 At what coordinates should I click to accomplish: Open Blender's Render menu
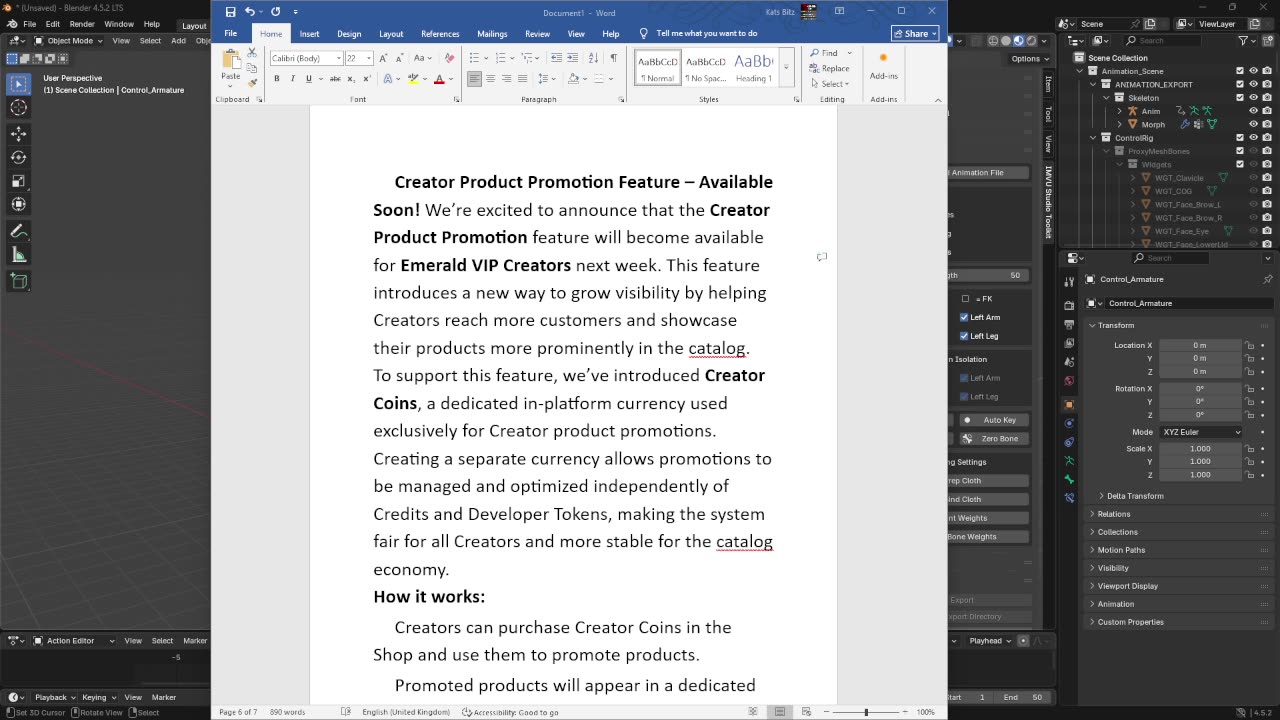pyautogui.click(x=82, y=24)
